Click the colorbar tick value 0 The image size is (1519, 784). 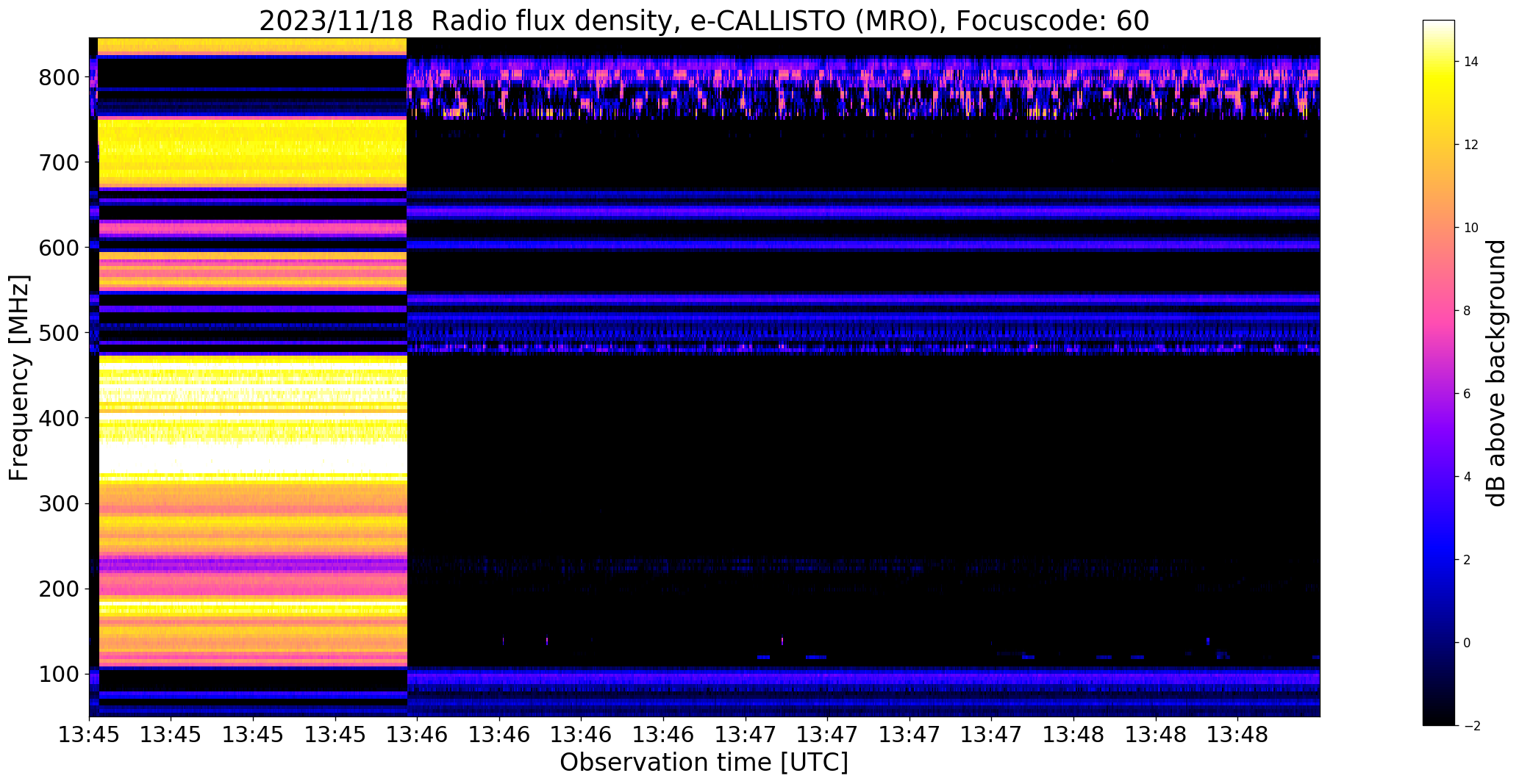click(x=1467, y=643)
